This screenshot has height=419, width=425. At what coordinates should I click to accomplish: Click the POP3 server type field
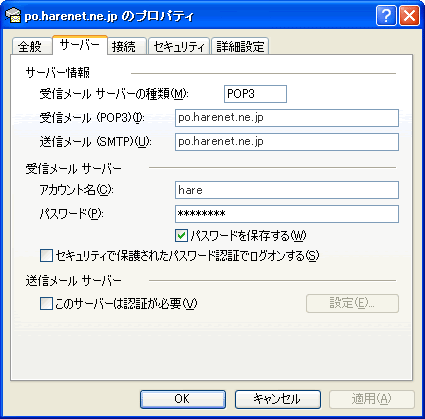(x=255, y=94)
